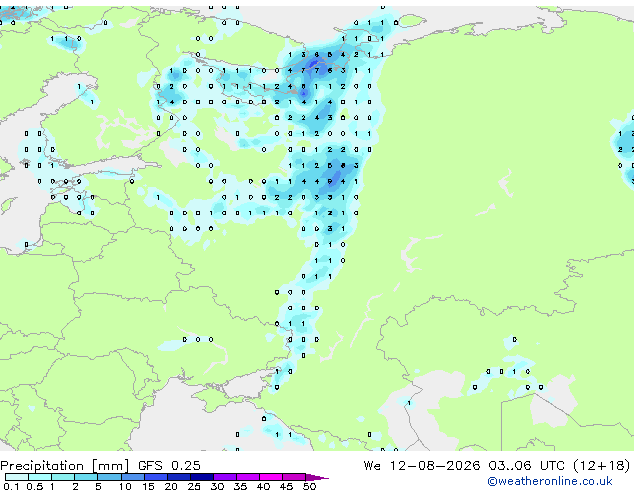This screenshot has height=490, width=634.
Task: Select the 40–45 mm magenta legend swatch
Action: [271, 477]
